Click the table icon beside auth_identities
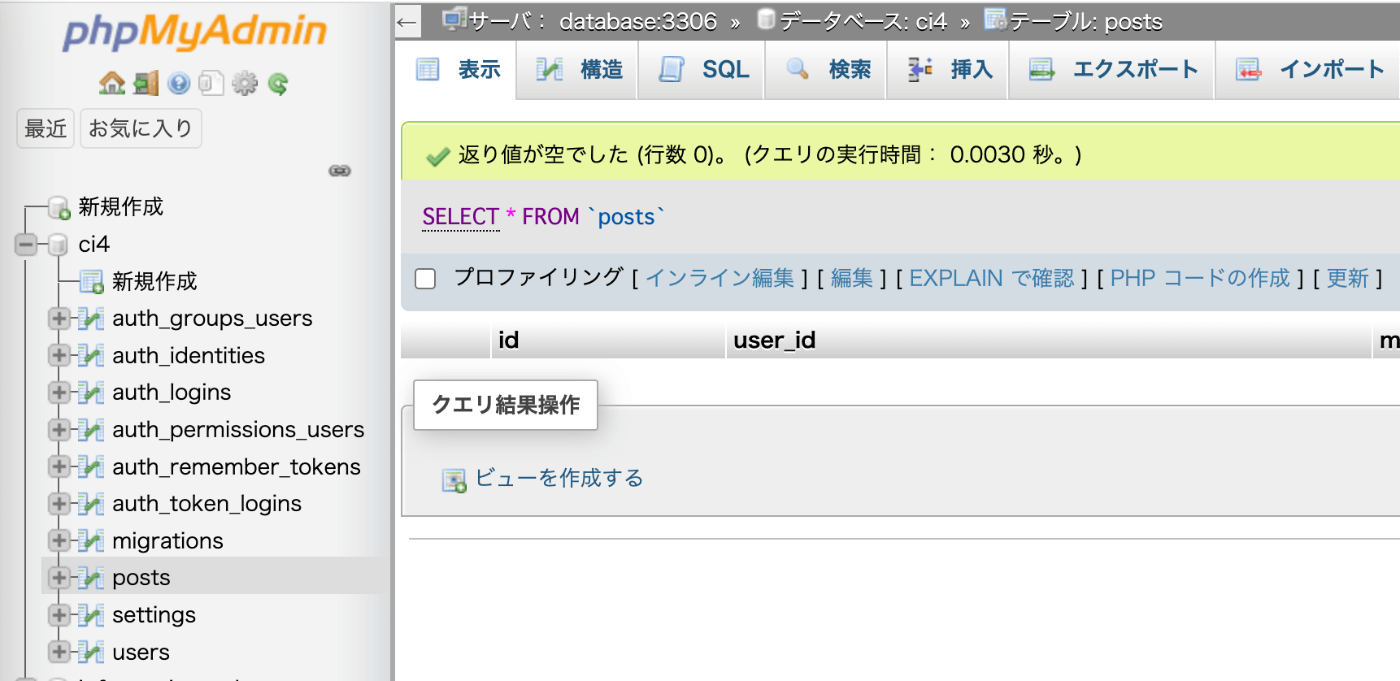Screen dimensions: 1400x681 [x=92, y=356]
